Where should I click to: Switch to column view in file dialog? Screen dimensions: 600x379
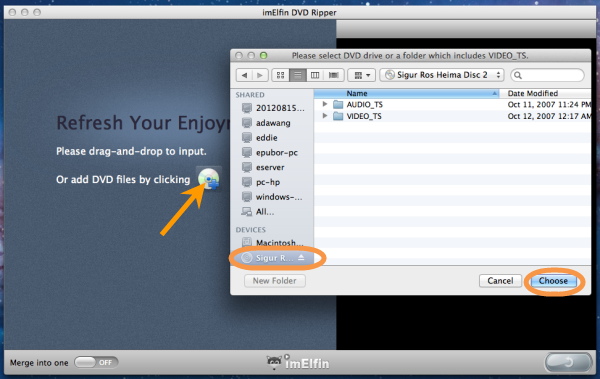click(315, 75)
